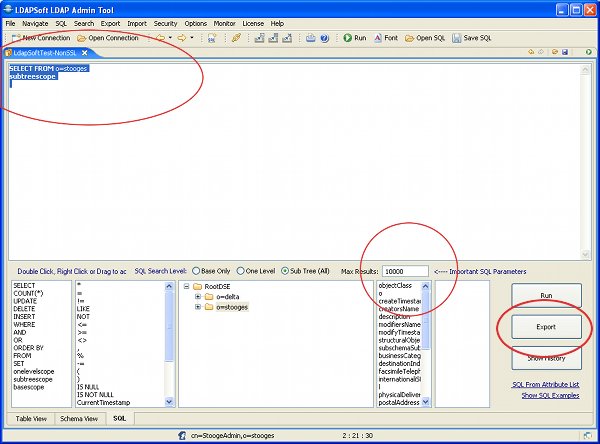The image size is (600, 444).
Task: Click the first schema toolbar icon after the pencil
Action: 259,38
